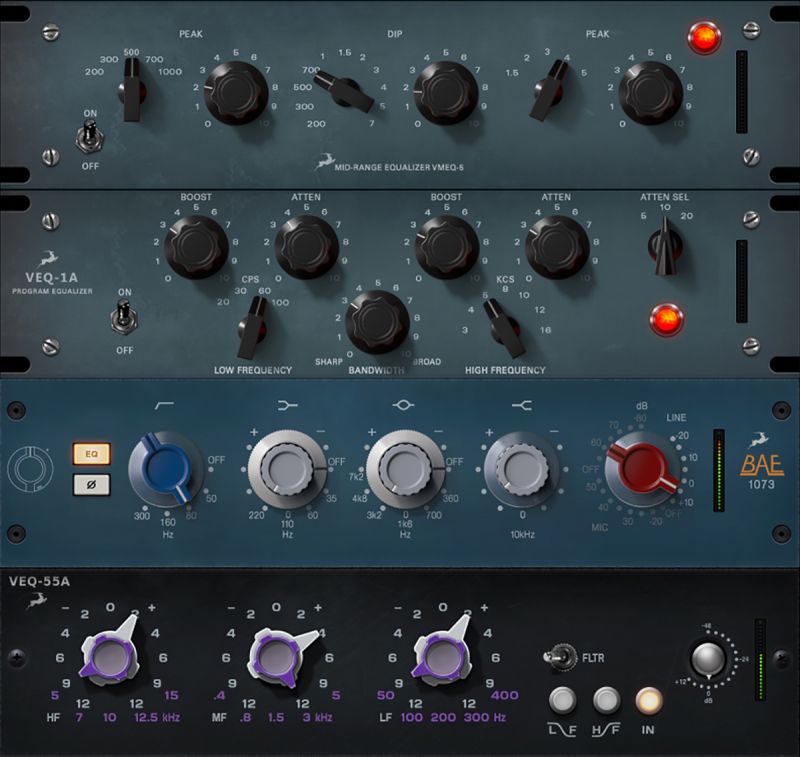
Task: Click the VEQ-1A Bandwidth knob
Action: (x=377, y=322)
